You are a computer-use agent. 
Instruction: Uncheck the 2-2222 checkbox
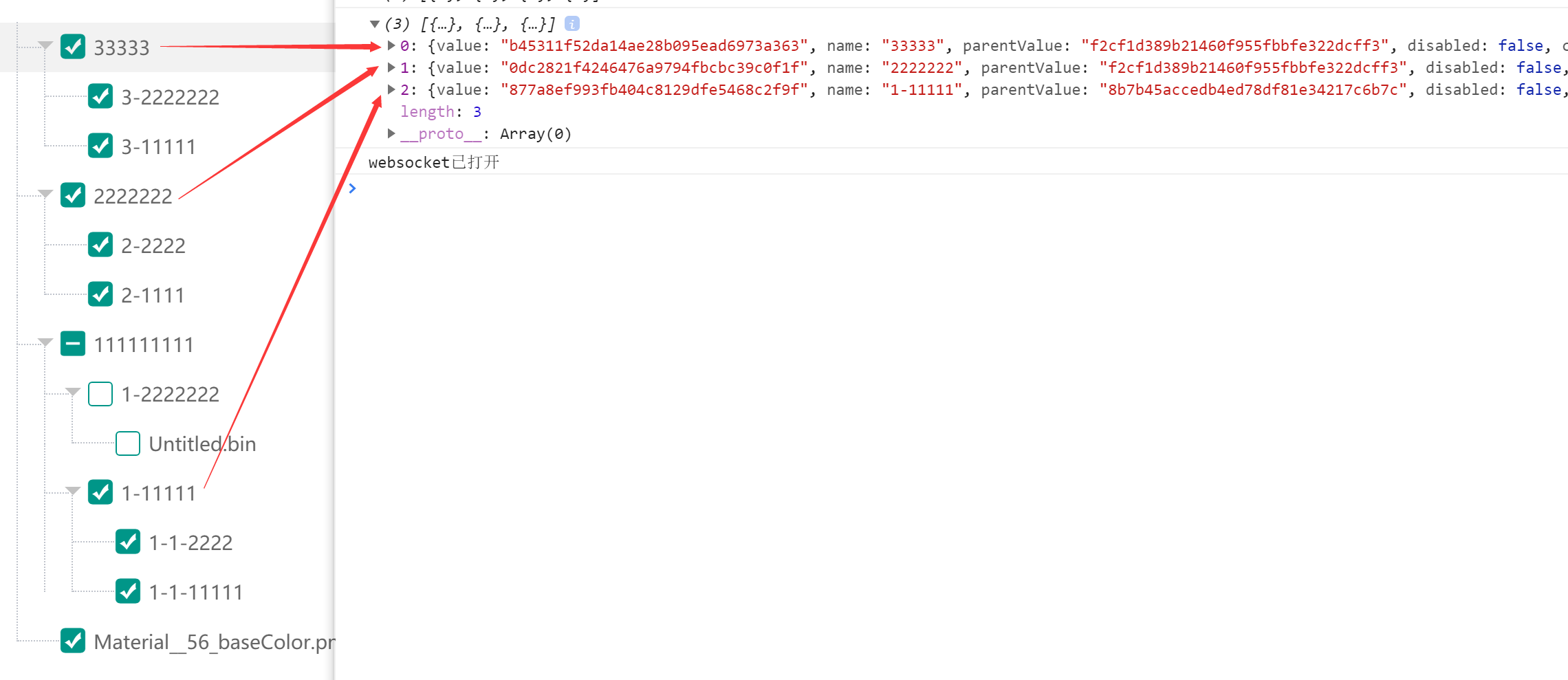pos(100,245)
